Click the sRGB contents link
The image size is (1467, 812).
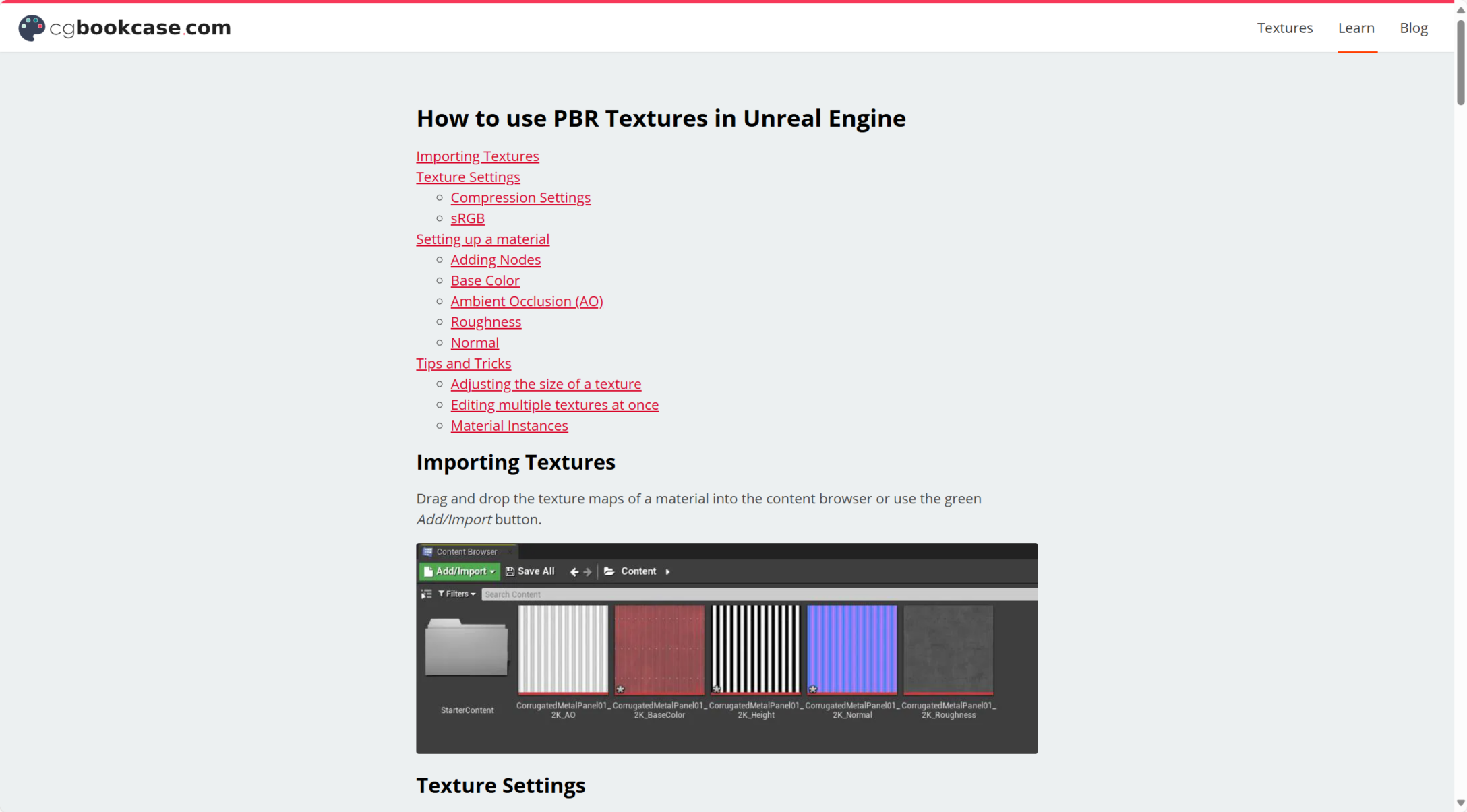(x=467, y=218)
